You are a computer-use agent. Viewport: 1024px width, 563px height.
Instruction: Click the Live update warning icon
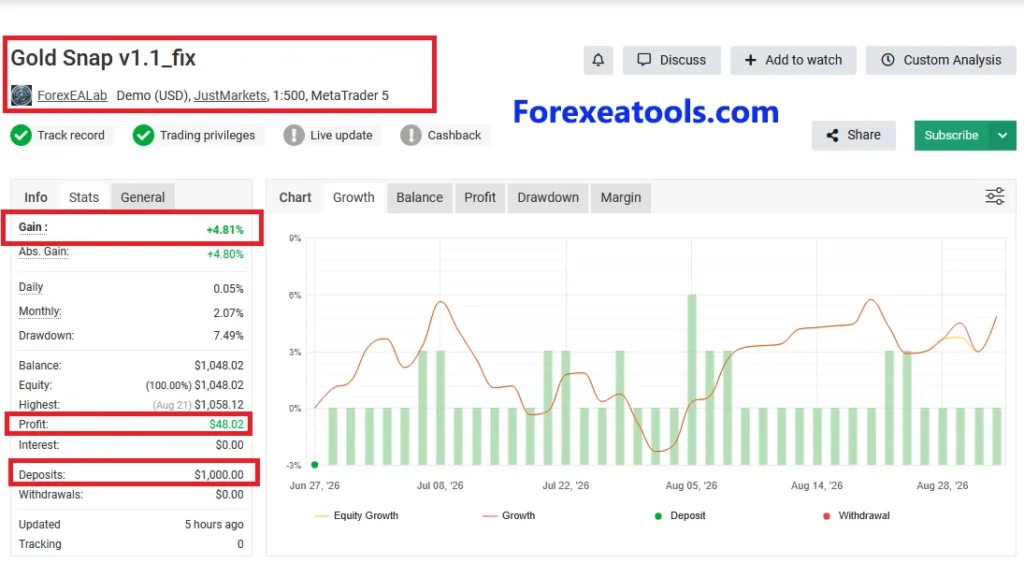pos(294,135)
